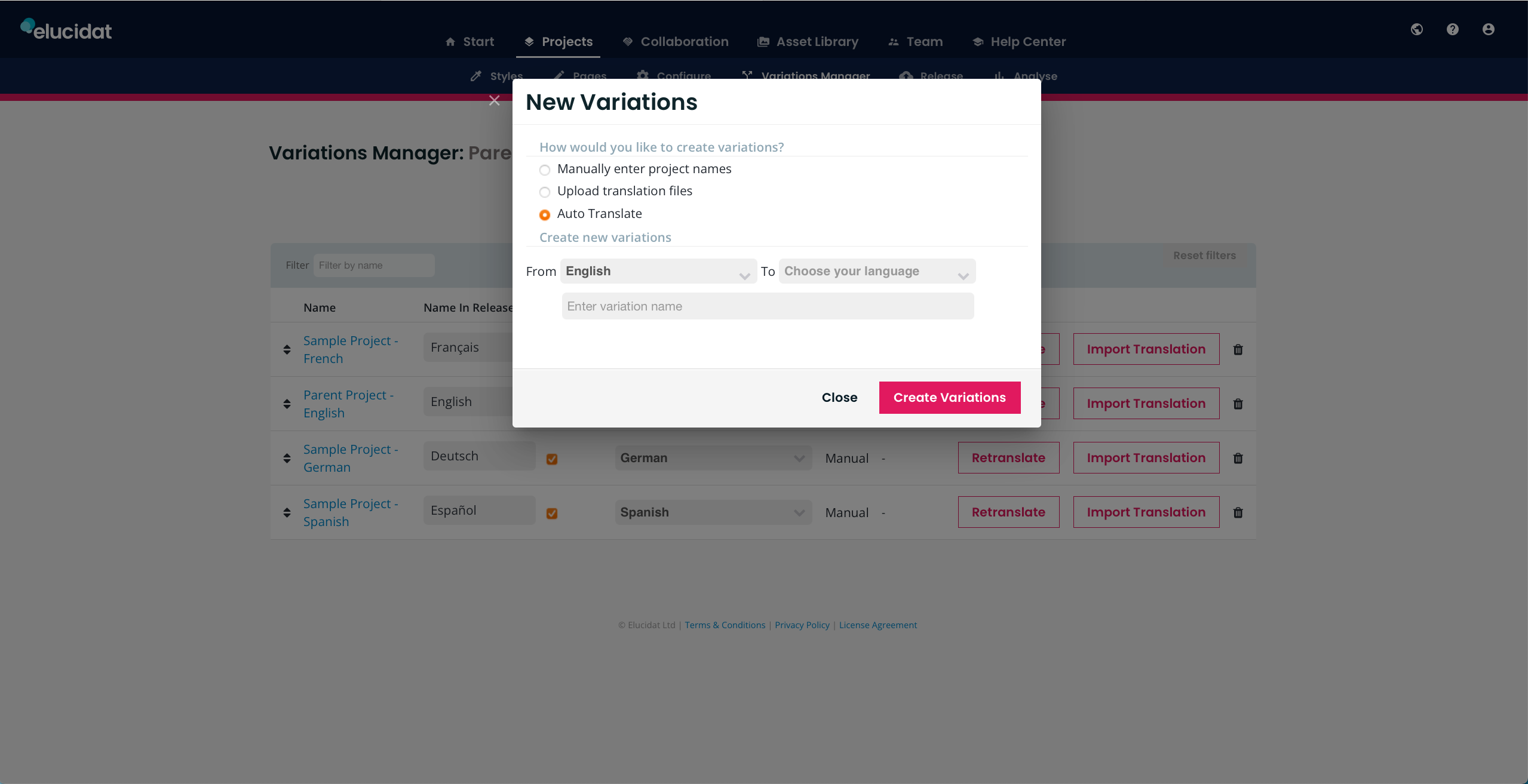This screenshot has height=784, width=1528.
Task: Open the German language dropdown
Action: pos(713,458)
